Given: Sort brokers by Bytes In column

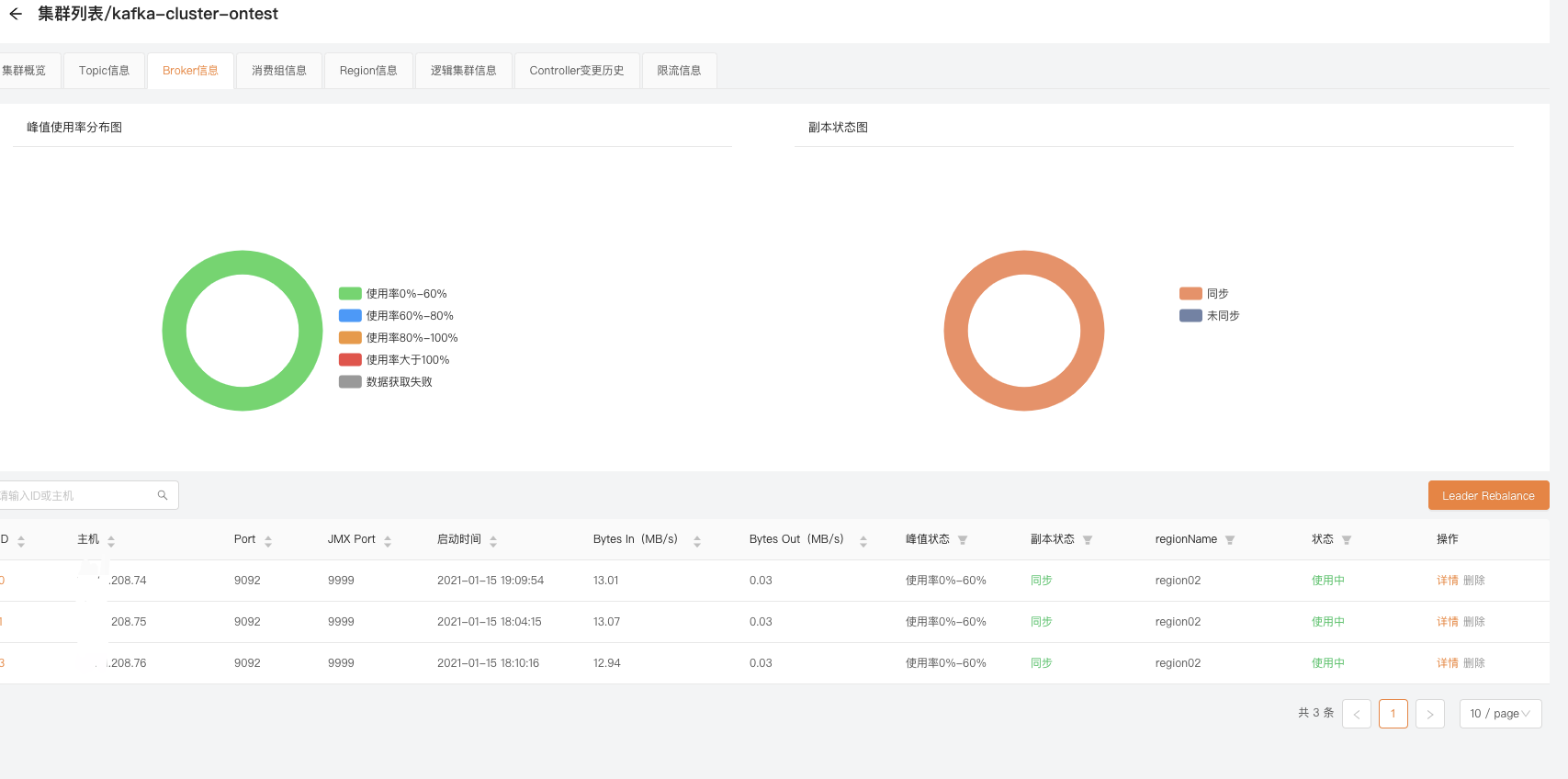Looking at the screenshot, I should (x=697, y=540).
